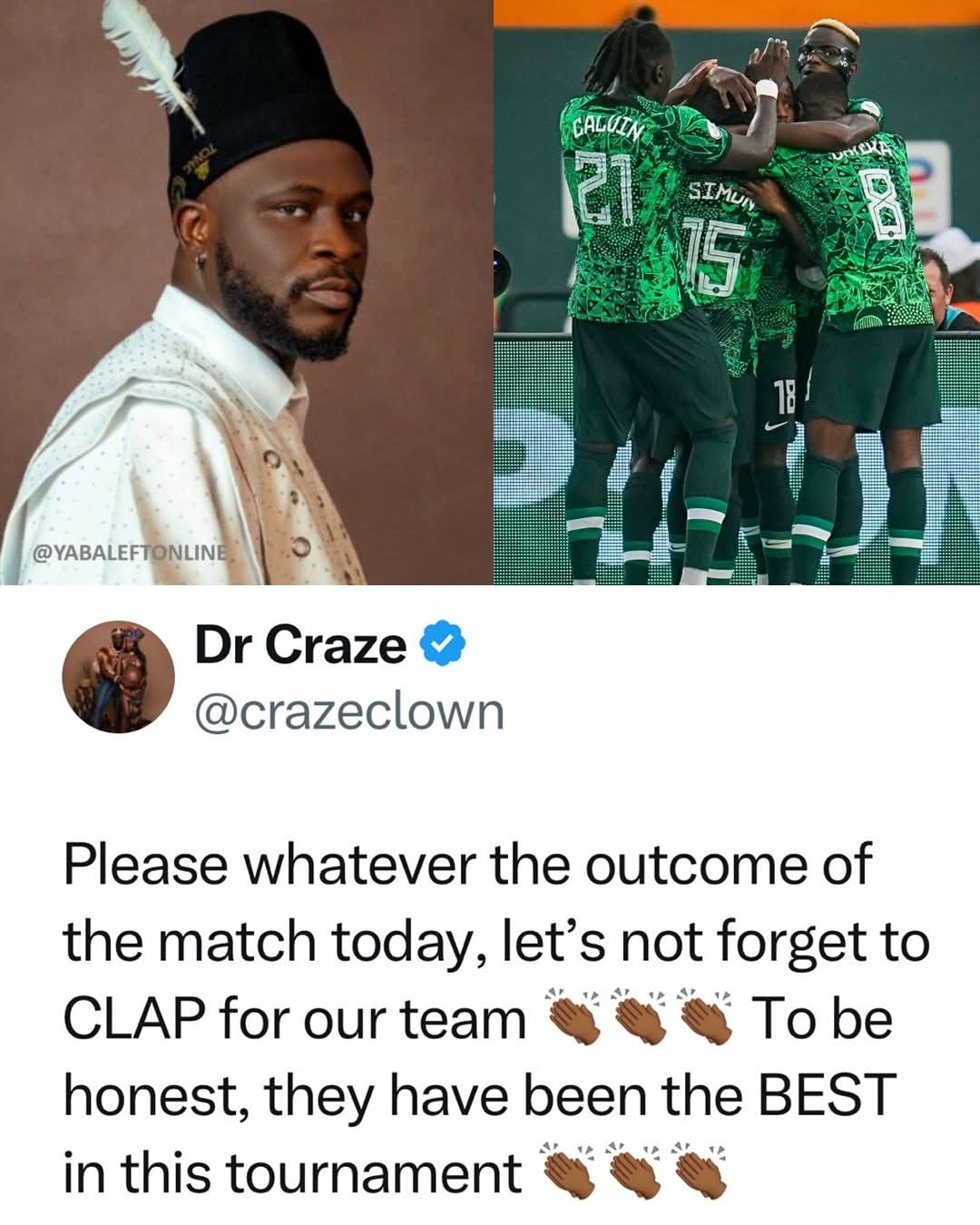Viewport: 980px width, 1225px height.
Task: Click the clapping emojis after 'tournament'
Action: point(633,1171)
